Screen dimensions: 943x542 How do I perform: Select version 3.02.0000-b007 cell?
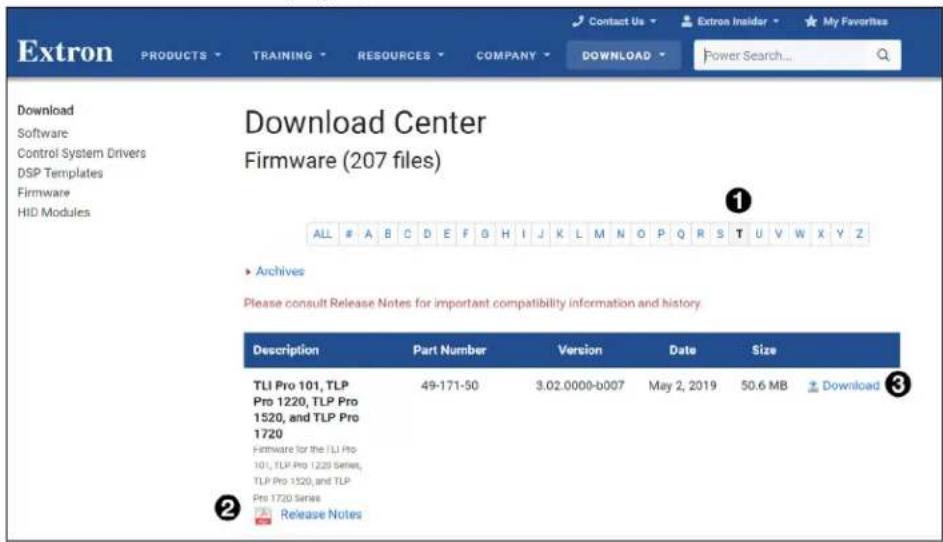pos(580,386)
